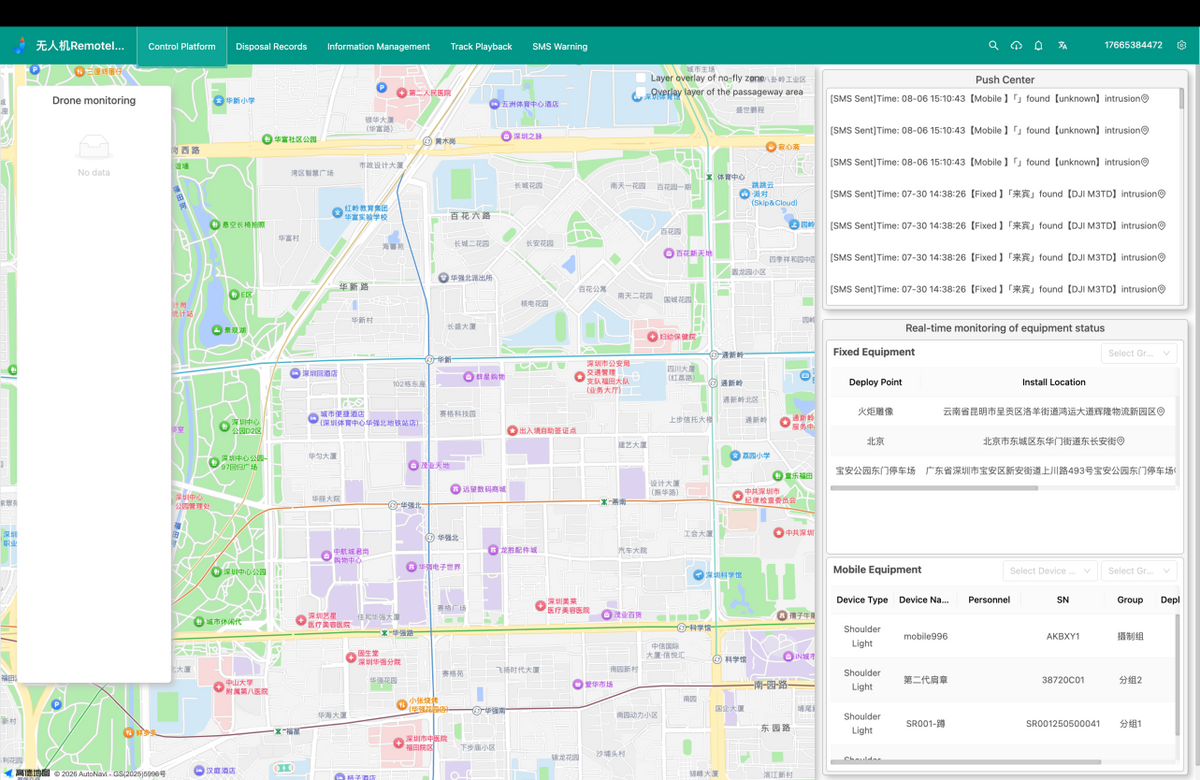Click the 摄制组 group cell
The width and height of the screenshot is (1200, 780).
(x=1130, y=636)
